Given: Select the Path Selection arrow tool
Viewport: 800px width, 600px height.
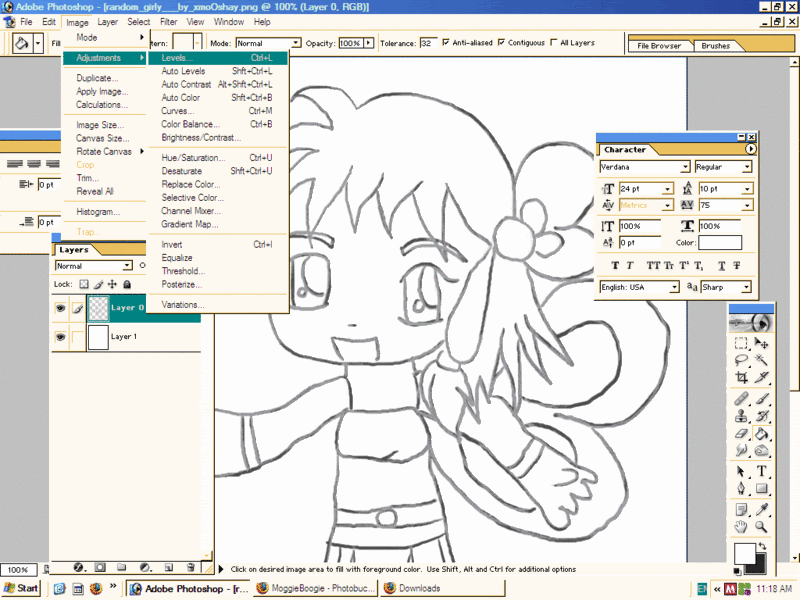Looking at the screenshot, I should [741, 471].
